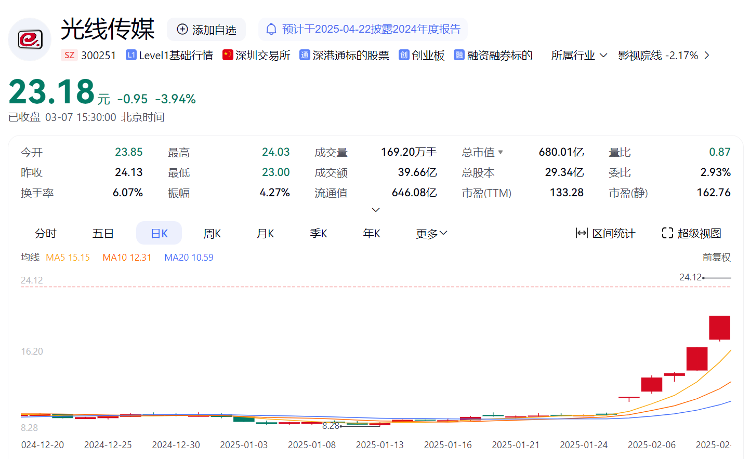Click the plus icon in 添加自选
750x459 pixels.
pyautogui.click(x=182, y=29)
